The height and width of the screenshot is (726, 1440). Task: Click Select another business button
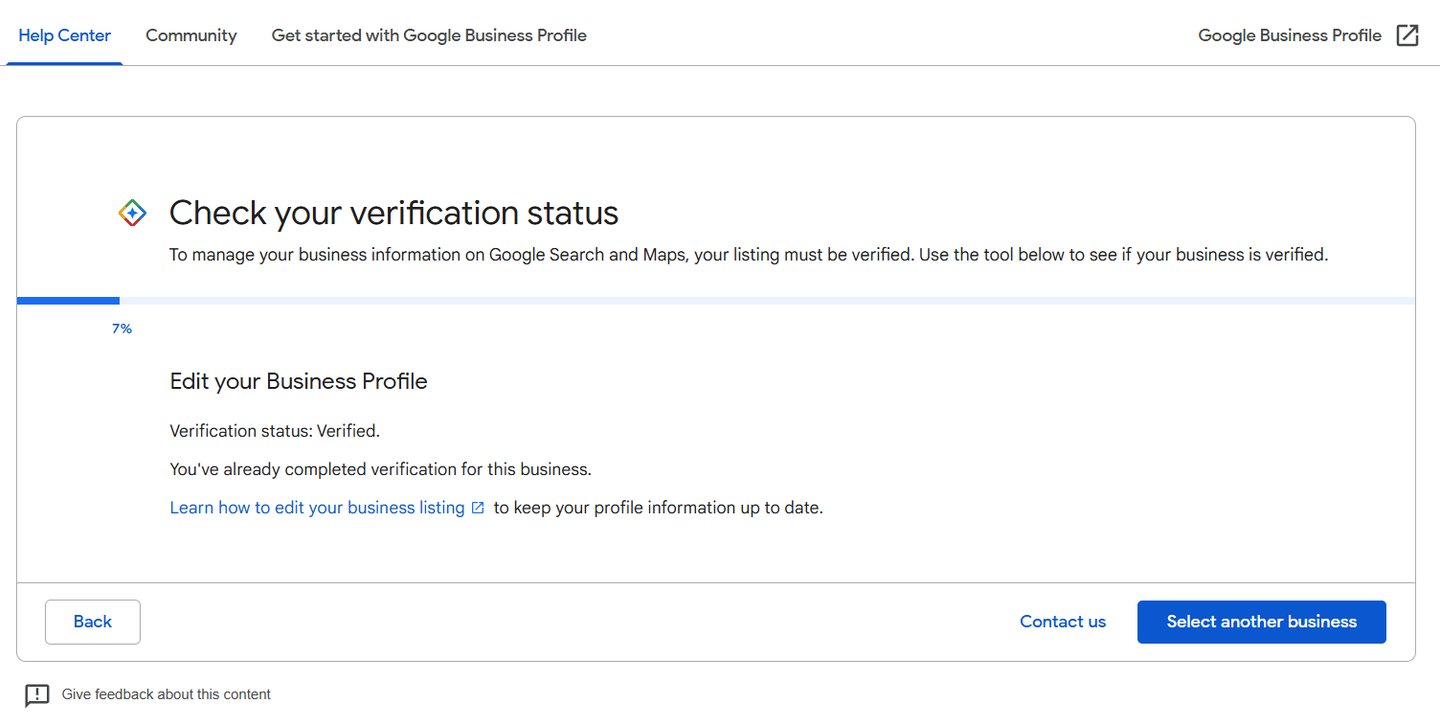click(1261, 621)
